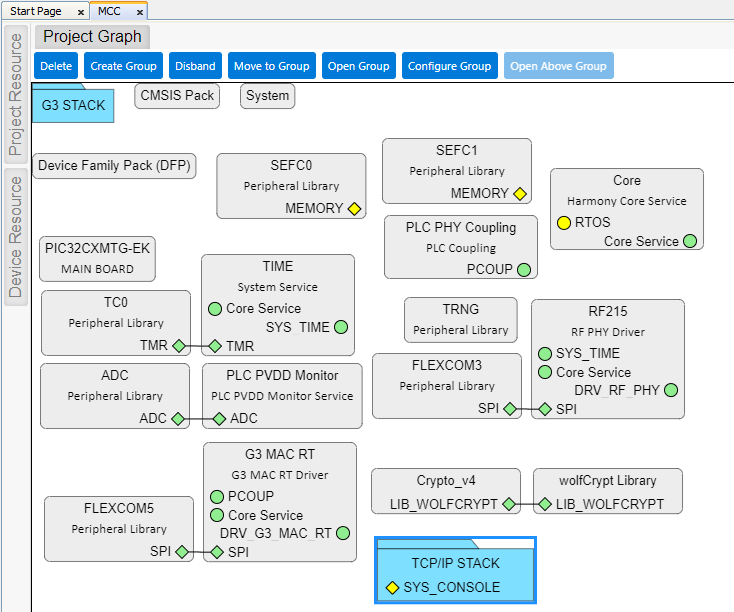This screenshot has width=734, height=612.
Task: Click the yellow MEMORY diamond on SEFC0
Action: [x=354, y=209]
